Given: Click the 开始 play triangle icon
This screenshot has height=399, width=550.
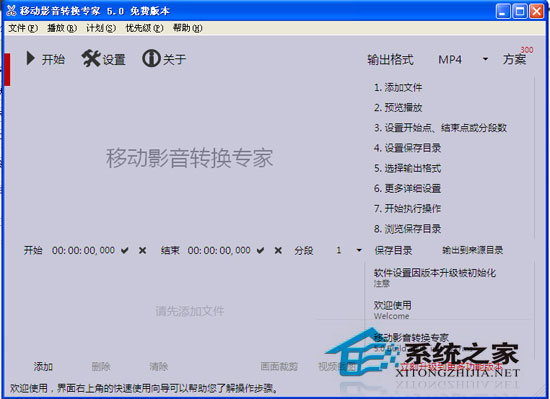Looking at the screenshot, I should (x=31, y=59).
